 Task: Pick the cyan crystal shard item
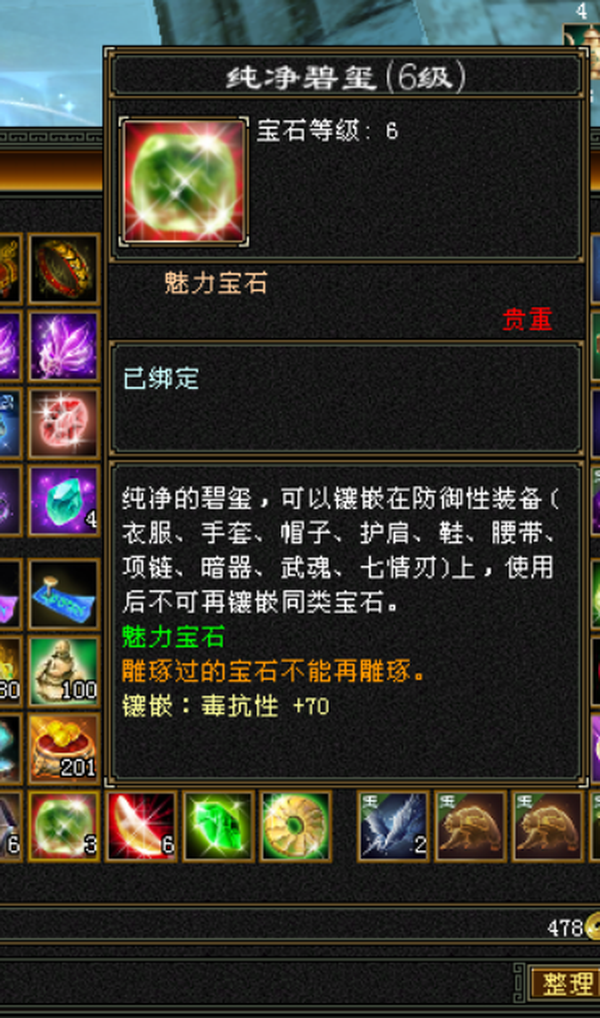[x=64, y=500]
